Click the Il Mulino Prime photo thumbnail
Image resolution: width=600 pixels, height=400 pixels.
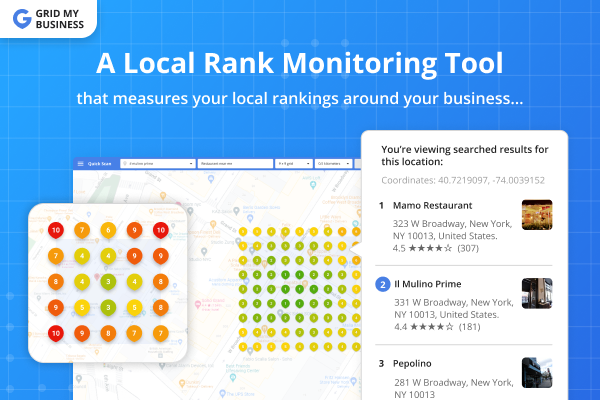(x=537, y=293)
